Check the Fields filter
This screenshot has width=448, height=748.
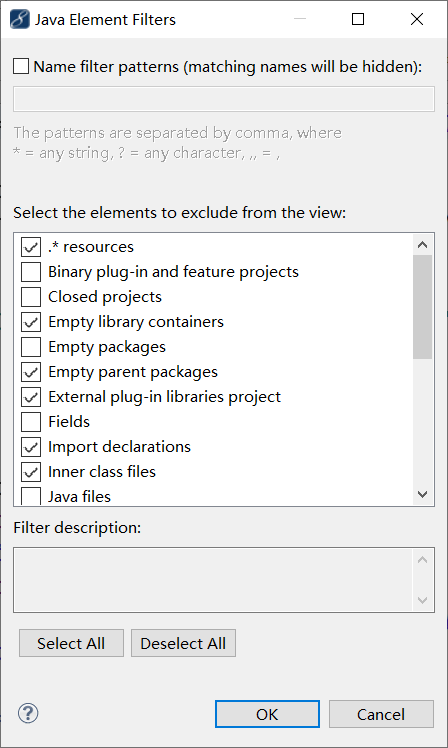click(x=31, y=422)
